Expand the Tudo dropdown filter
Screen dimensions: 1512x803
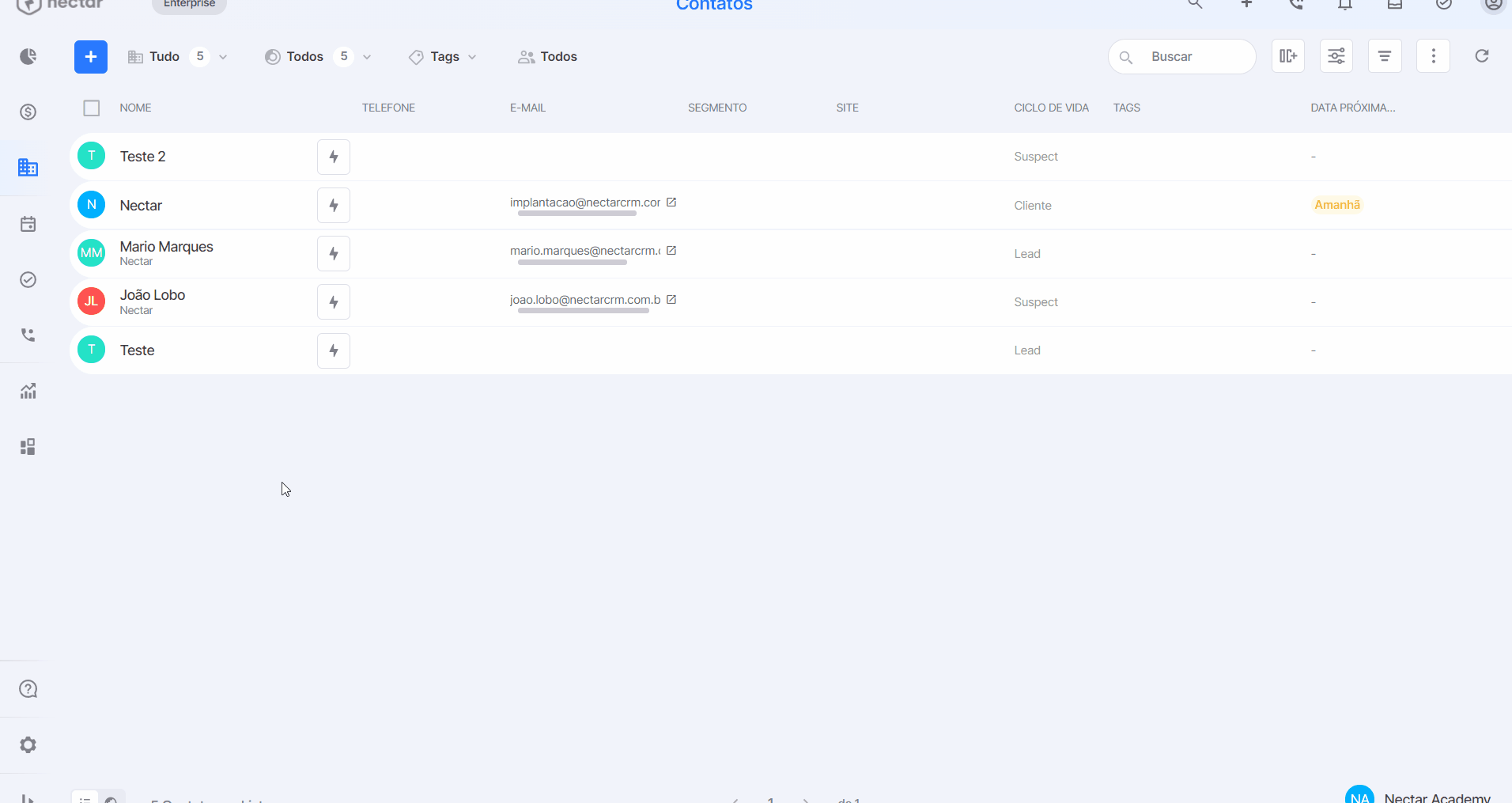coord(178,57)
